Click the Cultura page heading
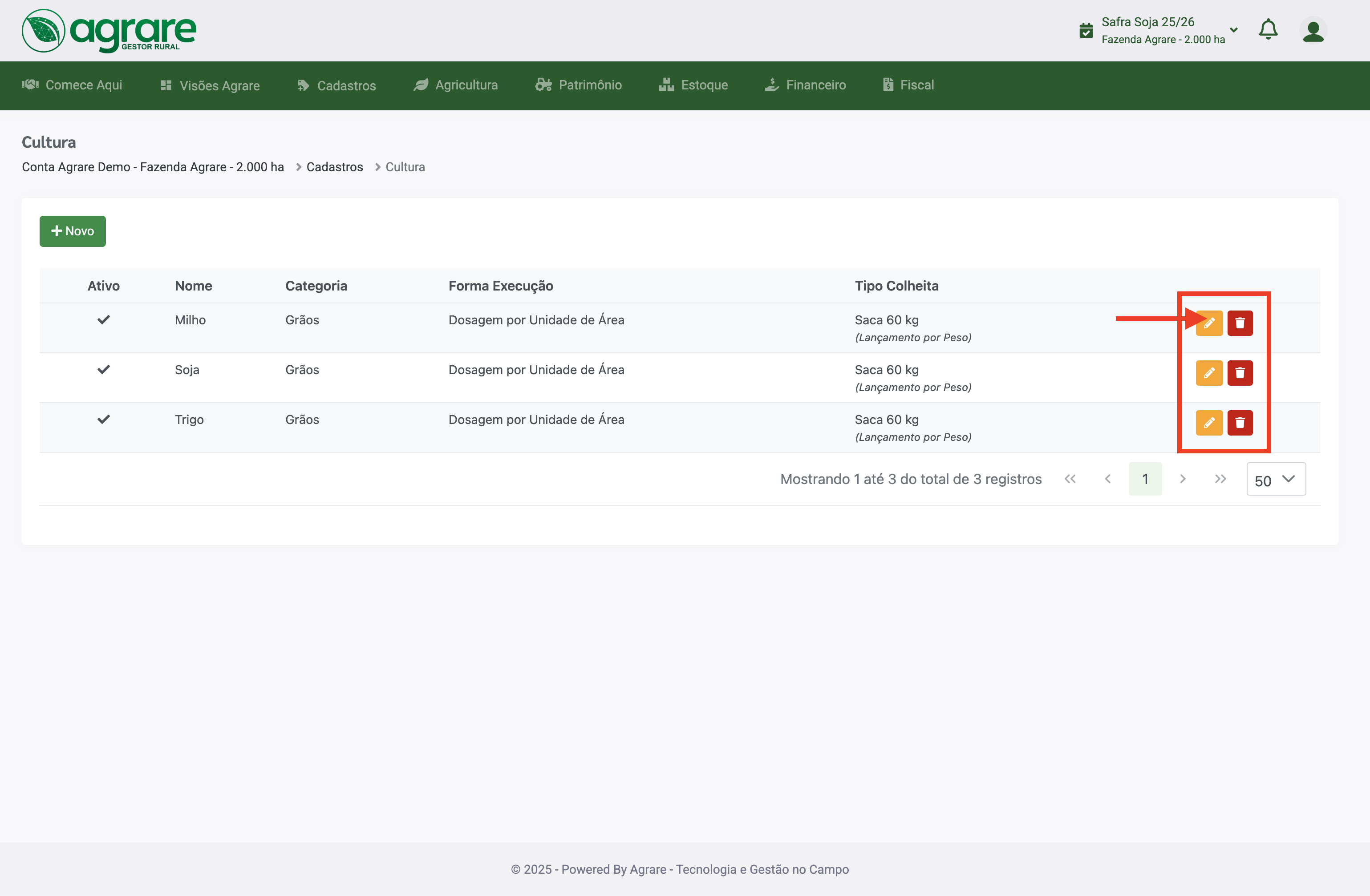This screenshot has height=896, width=1370. pyautogui.click(x=49, y=142)
